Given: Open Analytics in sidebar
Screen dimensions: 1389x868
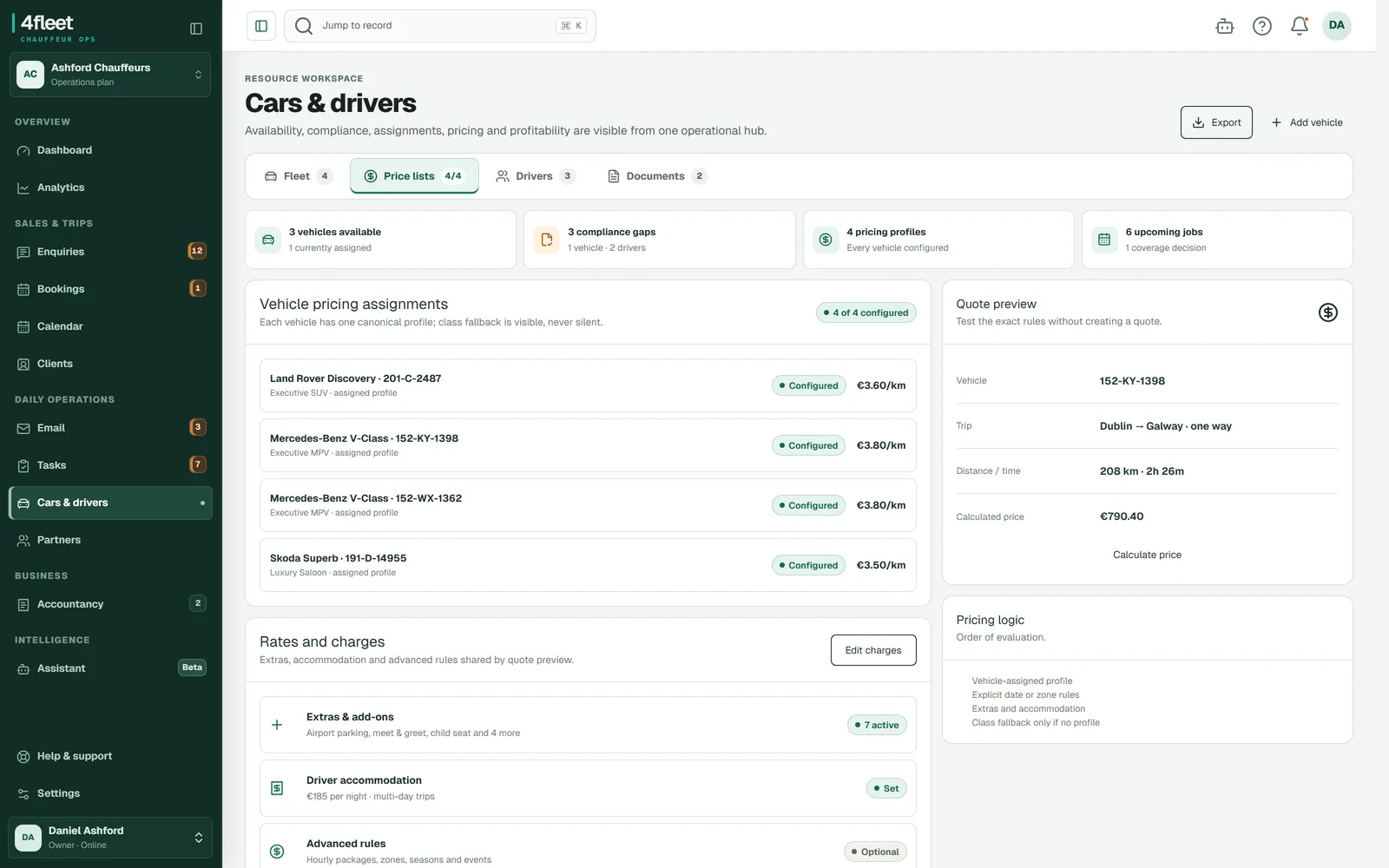Looking at the screenshot, I should tap(110, 187).
